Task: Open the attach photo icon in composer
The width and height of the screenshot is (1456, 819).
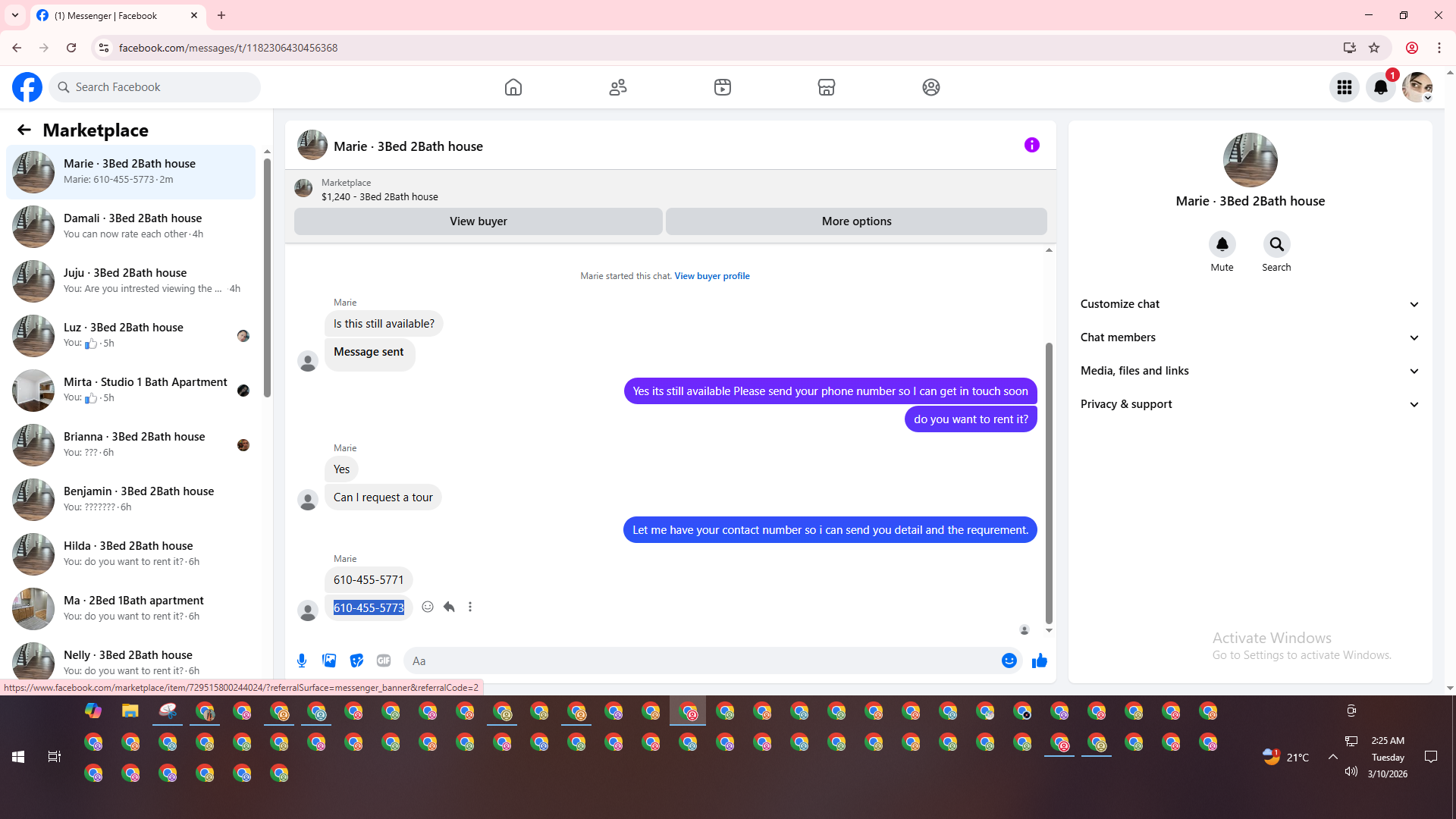Action: 329,661
